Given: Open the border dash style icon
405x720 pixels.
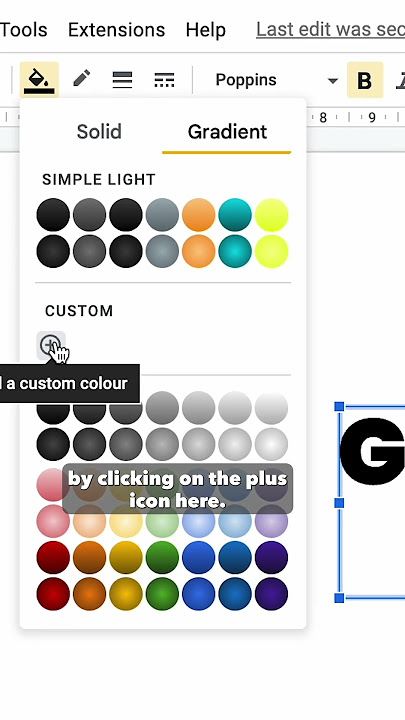Looking at the screenshot, I should (164, 80).
